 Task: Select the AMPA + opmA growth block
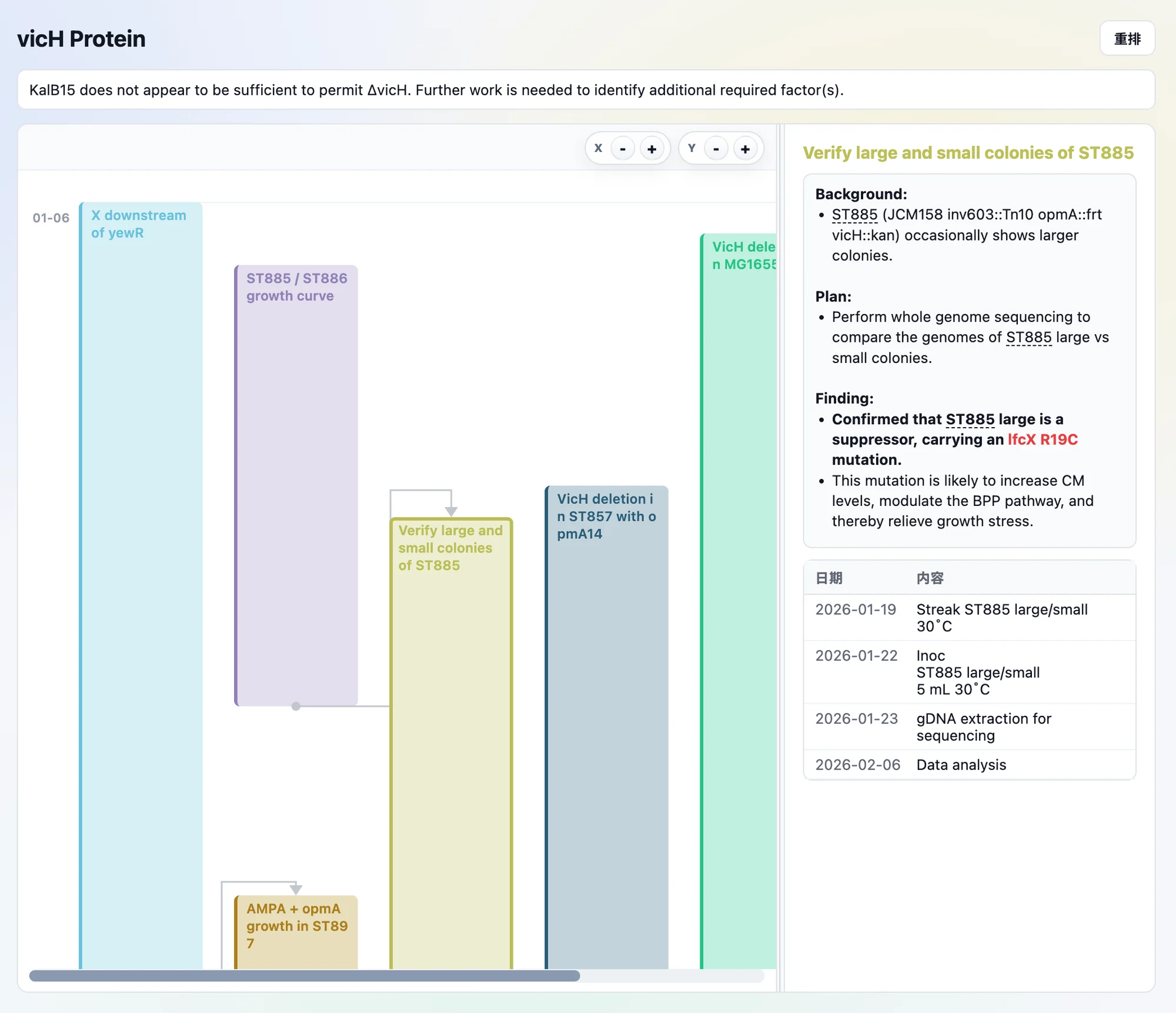[x=296, y=931]
